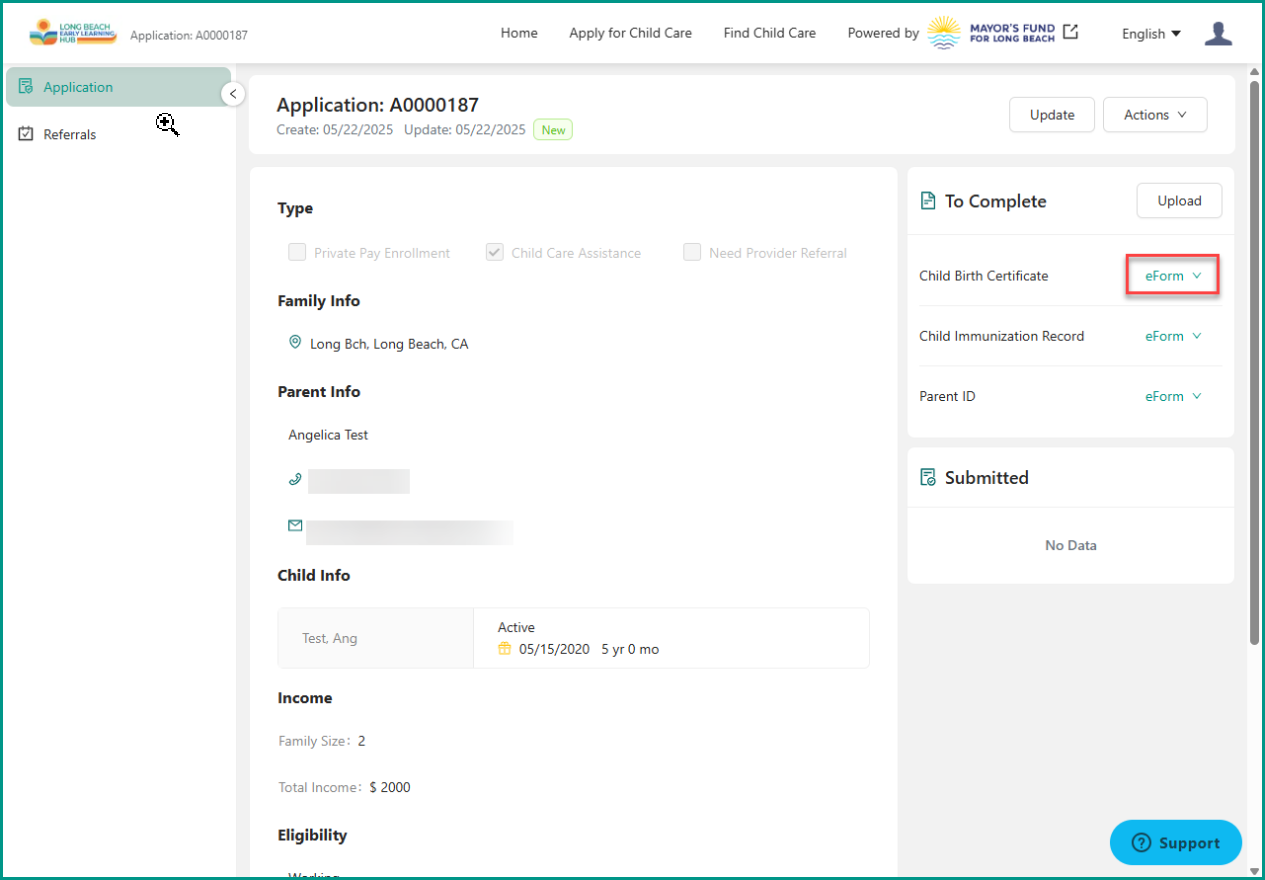Viewport: 1265px width, 880px height.
Task: Click the external link icon beside Mayor's Fund
Action: coord(1071,32)
